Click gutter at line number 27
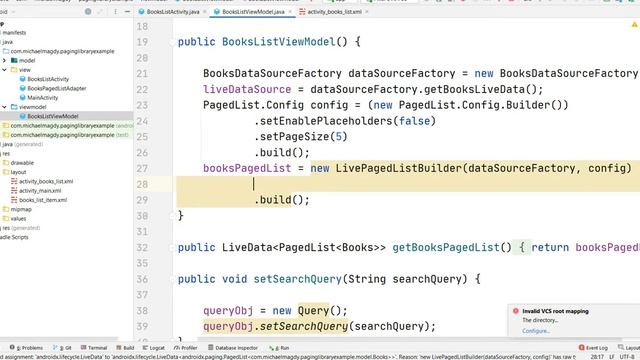Image resolution: width=640 pixels, height=360 pixels. pos(142,169)
